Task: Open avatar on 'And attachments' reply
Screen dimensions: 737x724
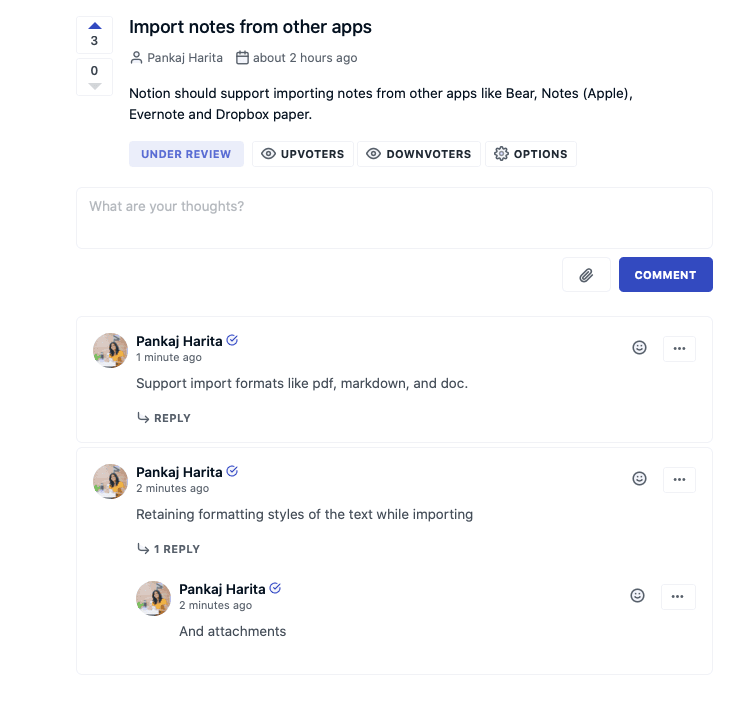Action: [153, 598]
